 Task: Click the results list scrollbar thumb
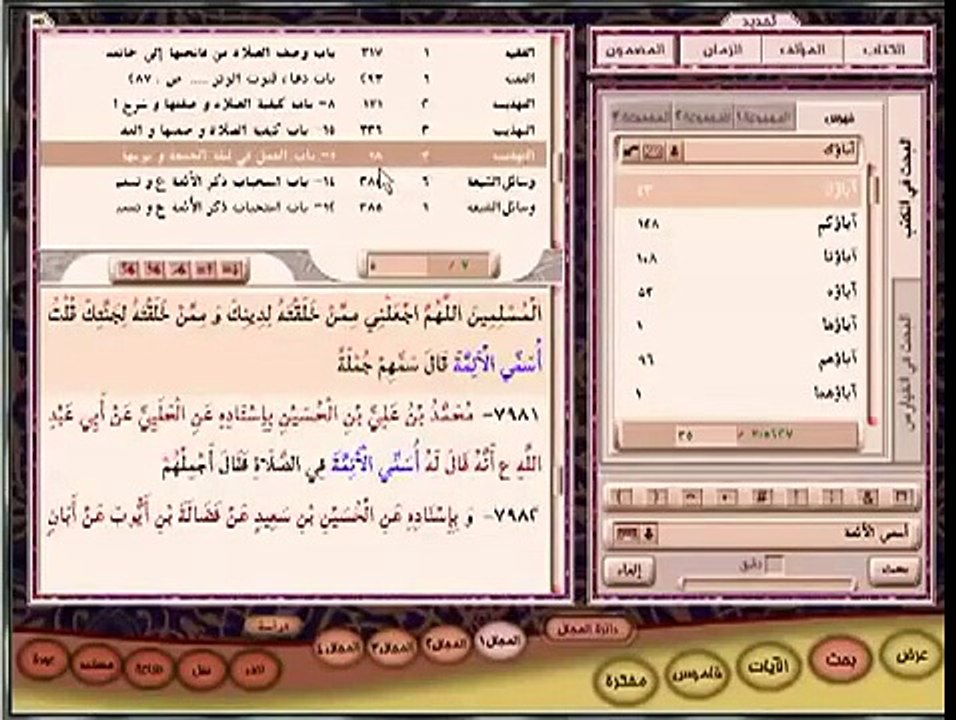[560, 166]
